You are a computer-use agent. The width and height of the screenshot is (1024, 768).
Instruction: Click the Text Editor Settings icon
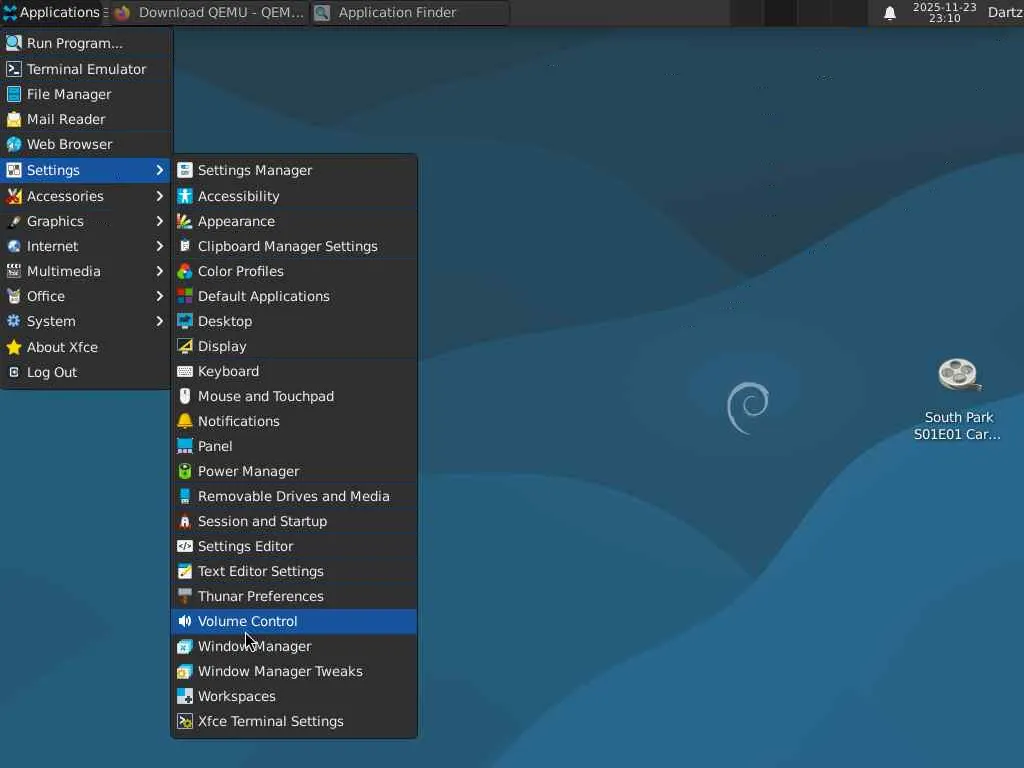[185, 571]
